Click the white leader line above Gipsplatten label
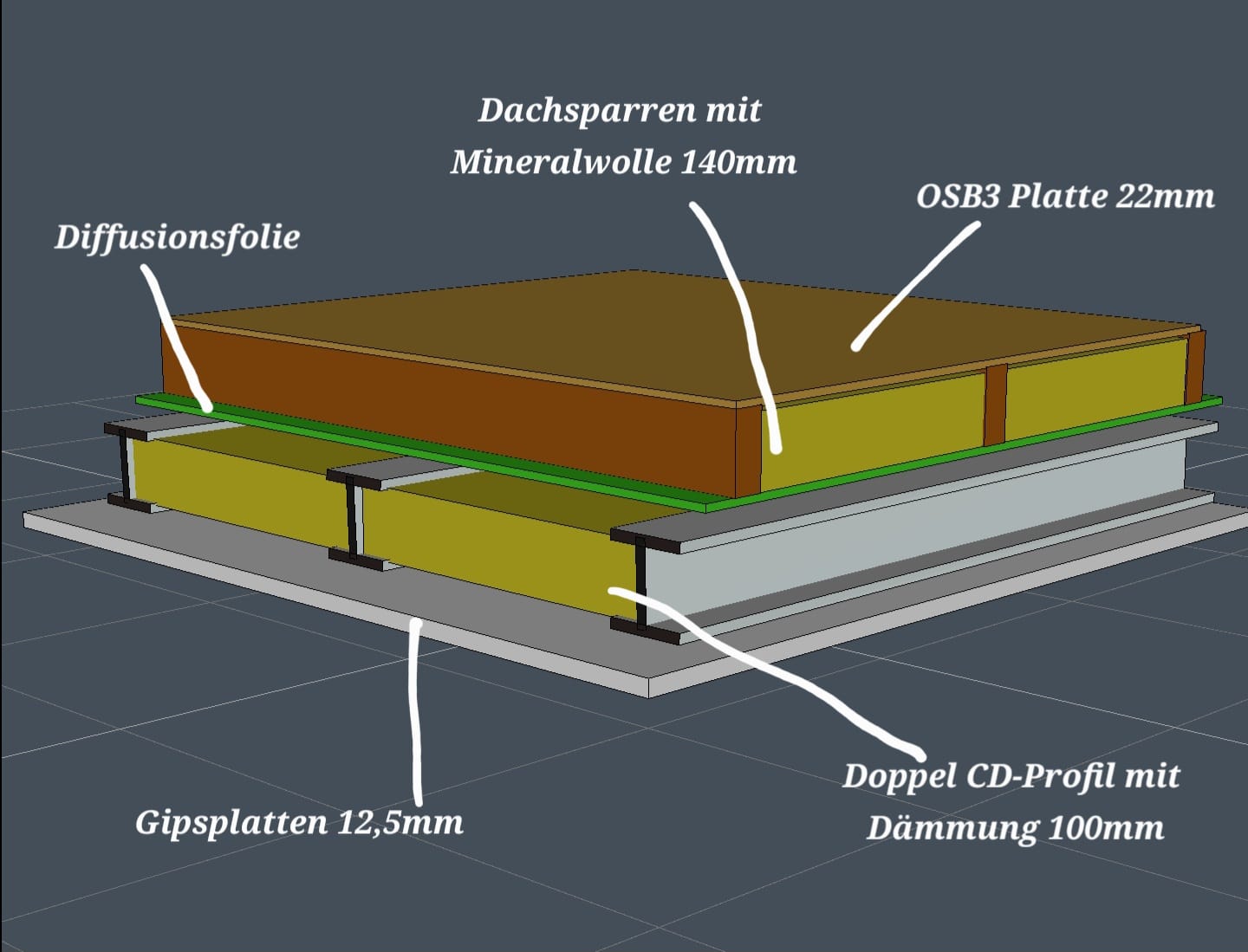Image resolution: width=1248 pixels, height=952 pixels. (416, 710)
